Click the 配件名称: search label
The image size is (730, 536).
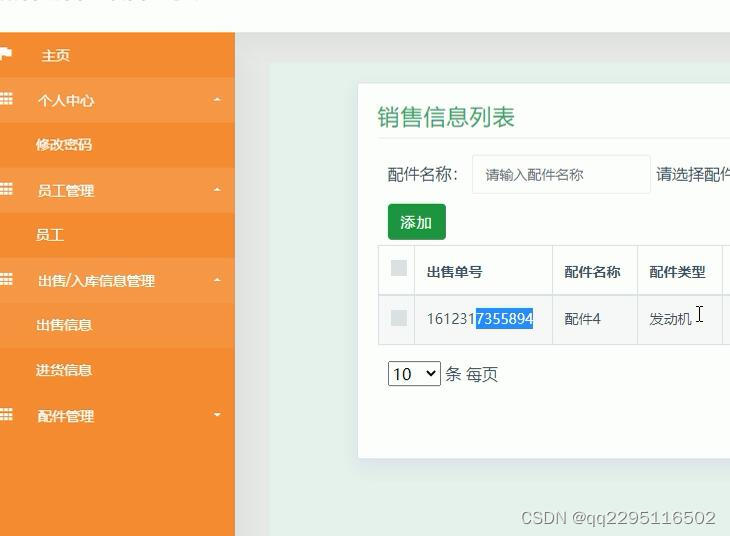(423, 175)
